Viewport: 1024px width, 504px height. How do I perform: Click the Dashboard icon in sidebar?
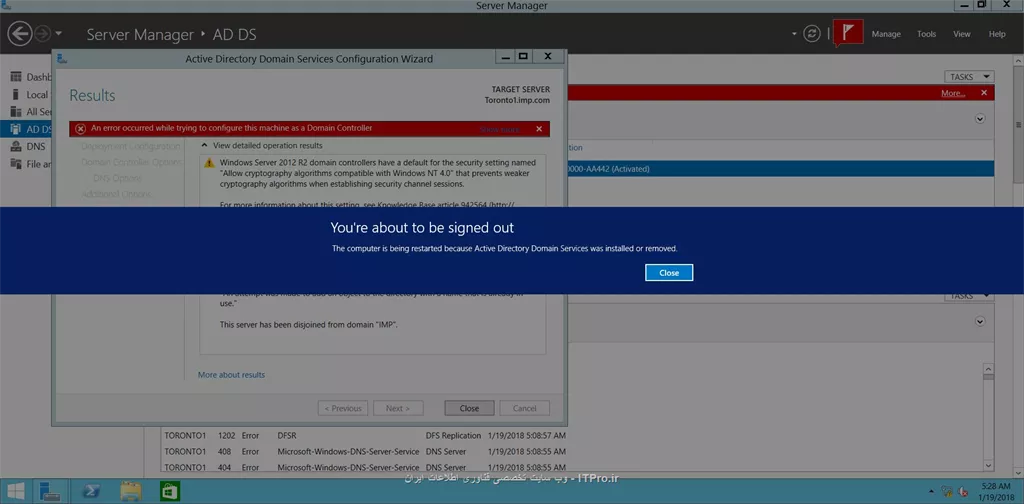pyautogui.click(x=16, y=77)
